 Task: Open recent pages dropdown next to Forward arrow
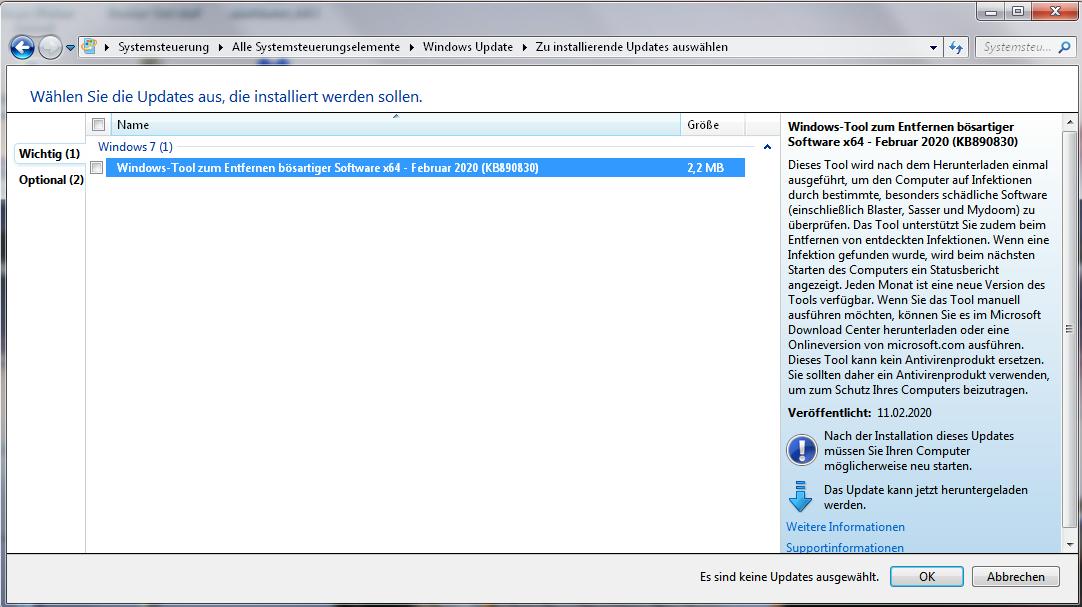click(x=70, y=48)
